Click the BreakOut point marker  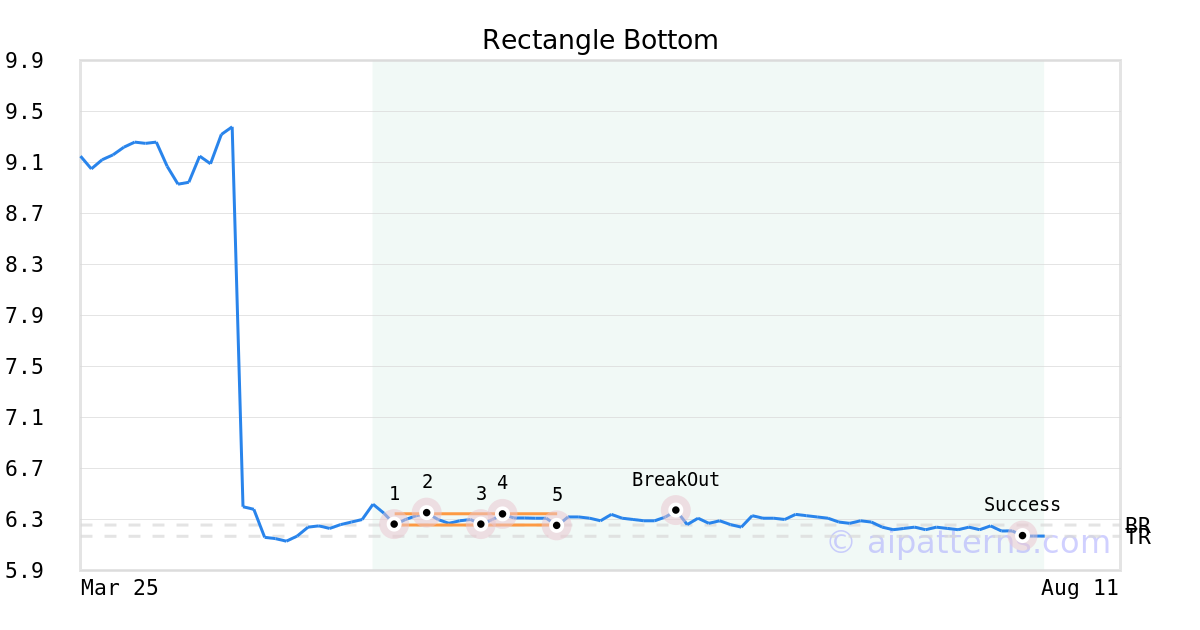coord(676,510)
